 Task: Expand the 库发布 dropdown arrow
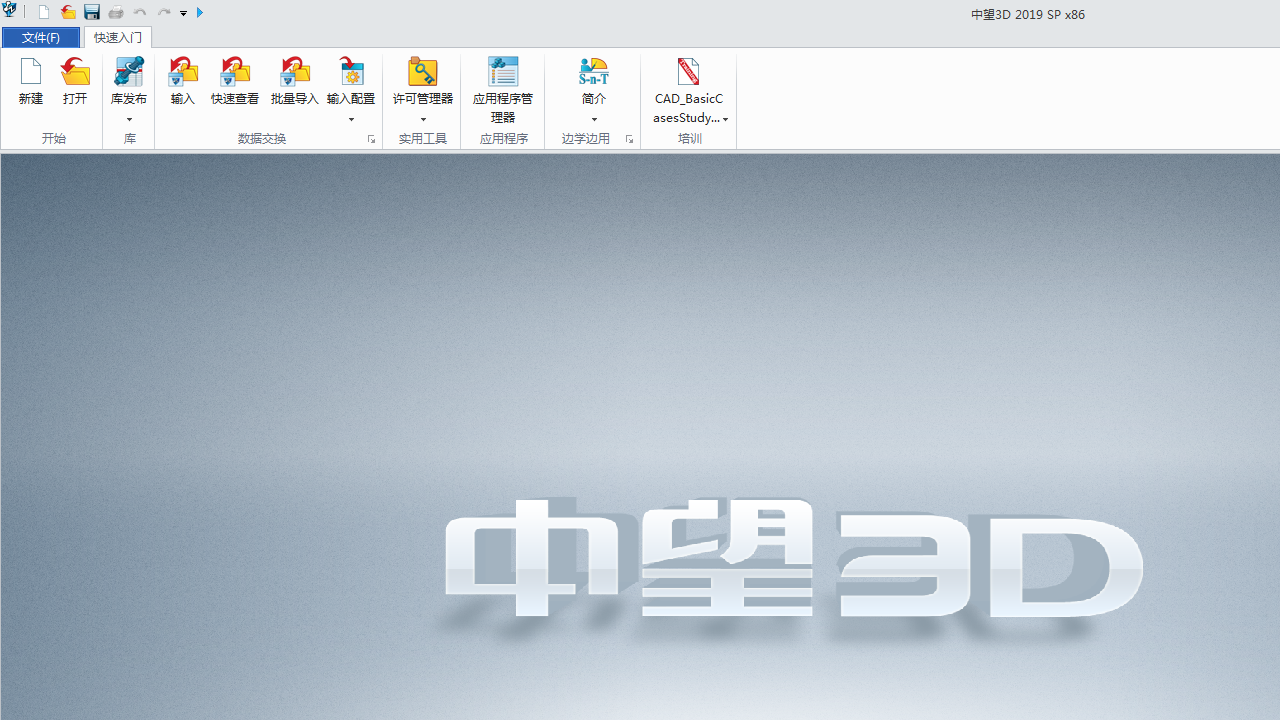129,119
